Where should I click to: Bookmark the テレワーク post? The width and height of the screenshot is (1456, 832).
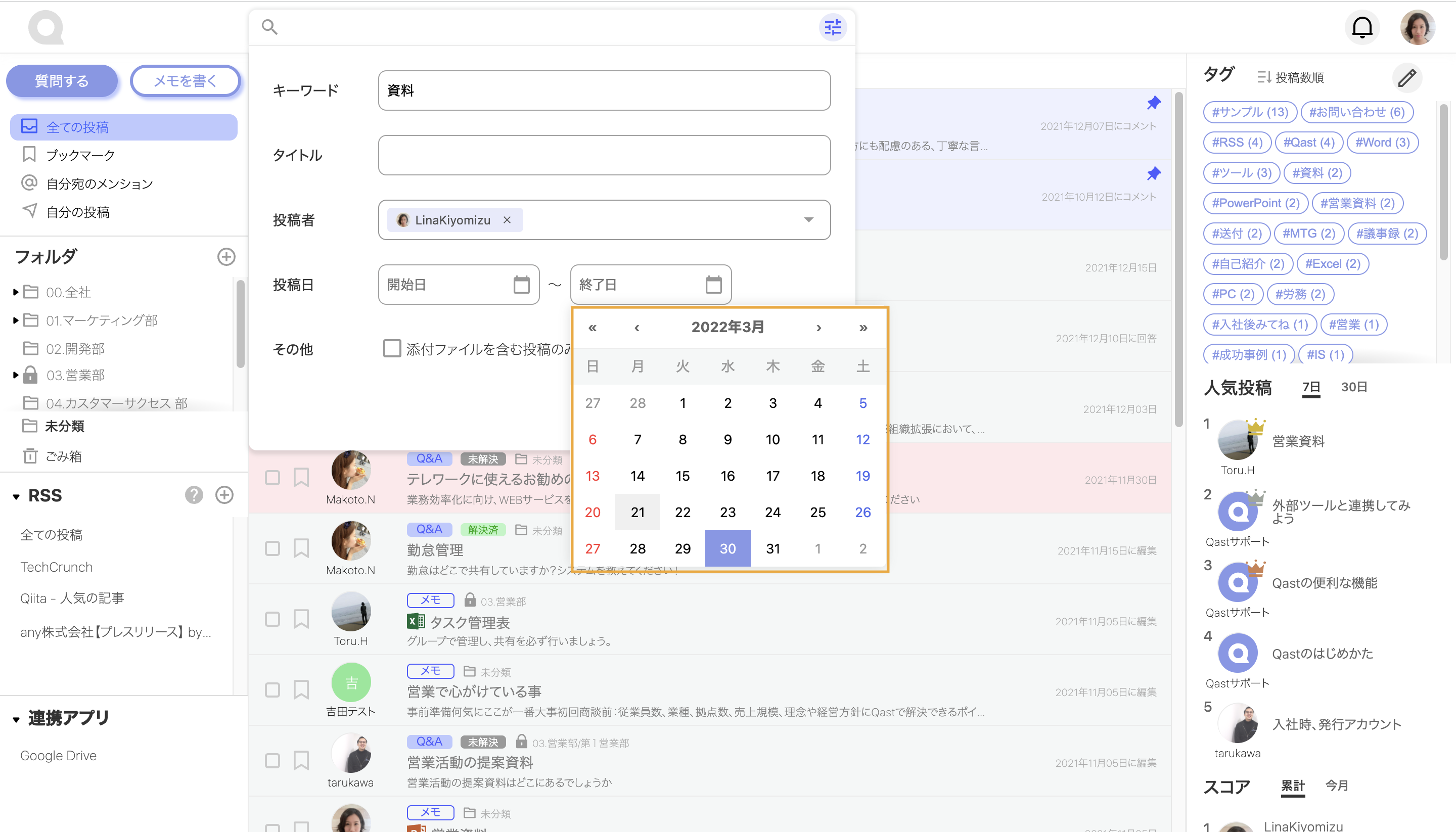(301, 477)
